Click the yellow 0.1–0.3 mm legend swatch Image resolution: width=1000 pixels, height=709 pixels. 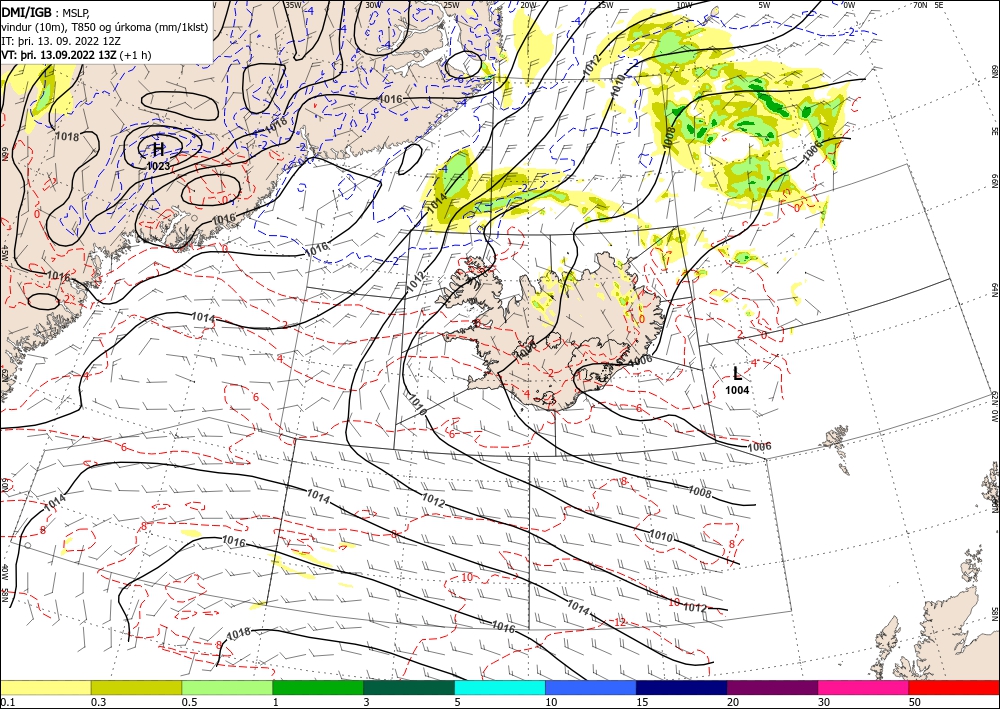pyautogui.click(x=45, y=687)
